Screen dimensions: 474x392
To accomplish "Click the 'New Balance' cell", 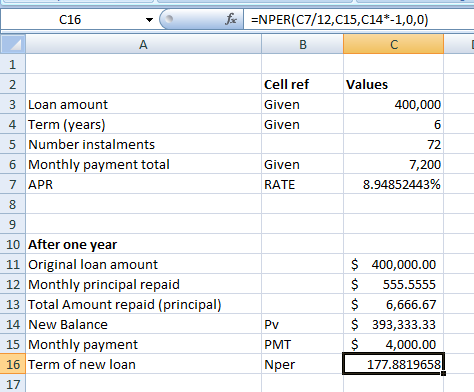I will pyautogui.click(x=143, y=324).
